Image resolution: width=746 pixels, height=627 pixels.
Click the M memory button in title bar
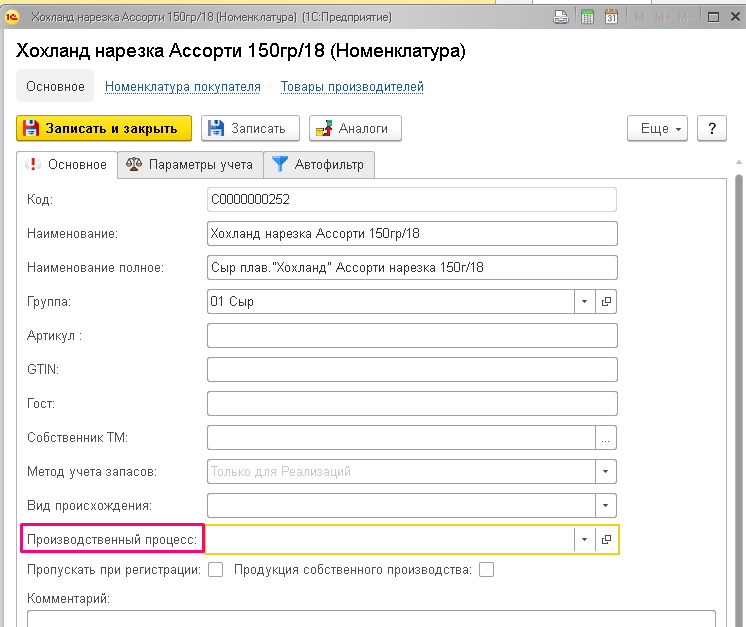[x=639, y=18]
